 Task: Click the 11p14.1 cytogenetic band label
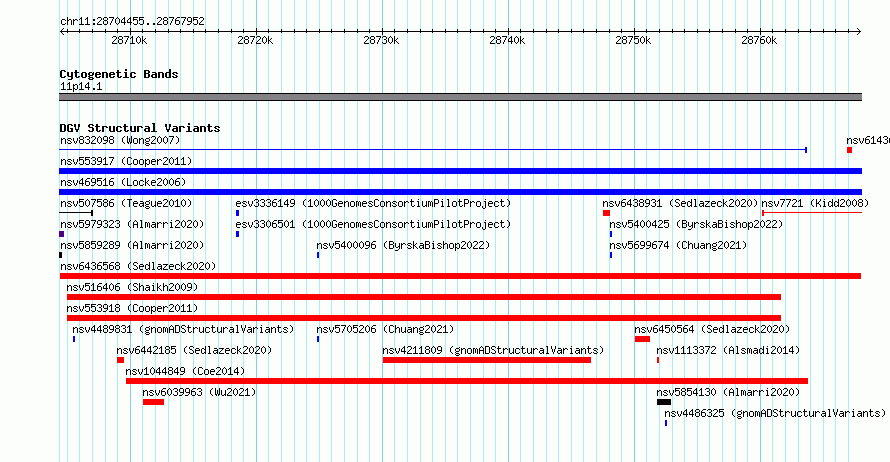[x=81, y=86]
